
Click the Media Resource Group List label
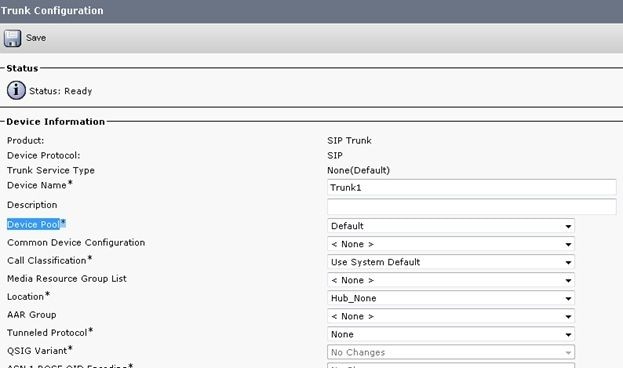(67, 279)
